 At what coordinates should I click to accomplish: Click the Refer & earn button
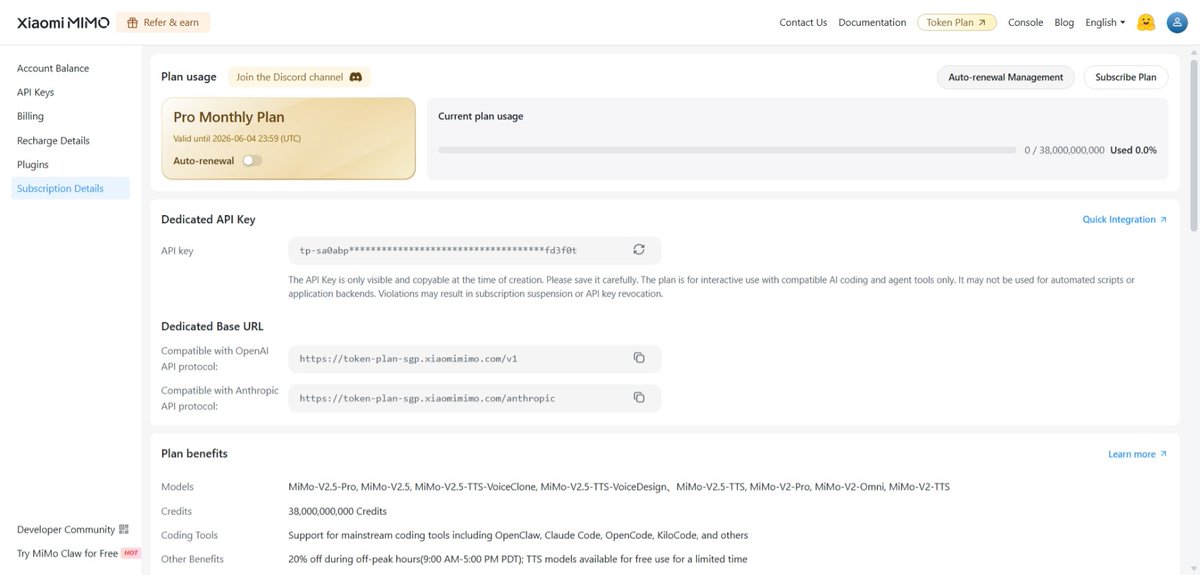pyautogui.click(x=163, y=22)
